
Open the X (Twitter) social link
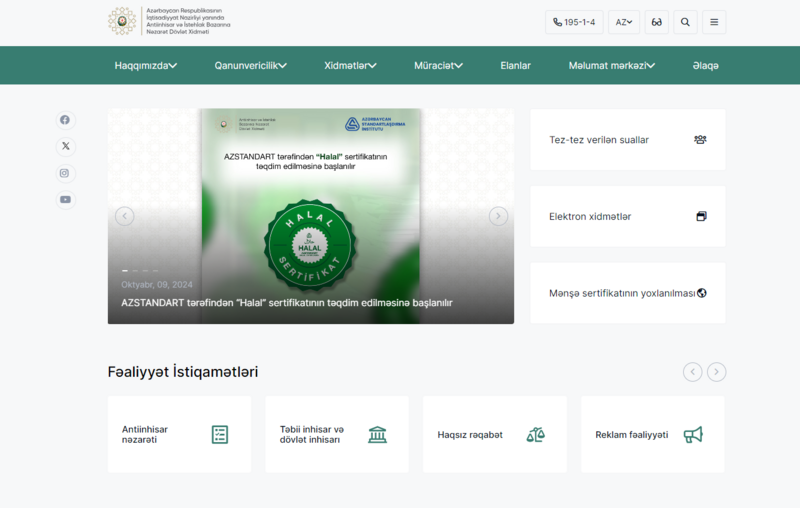pos(65,146)
